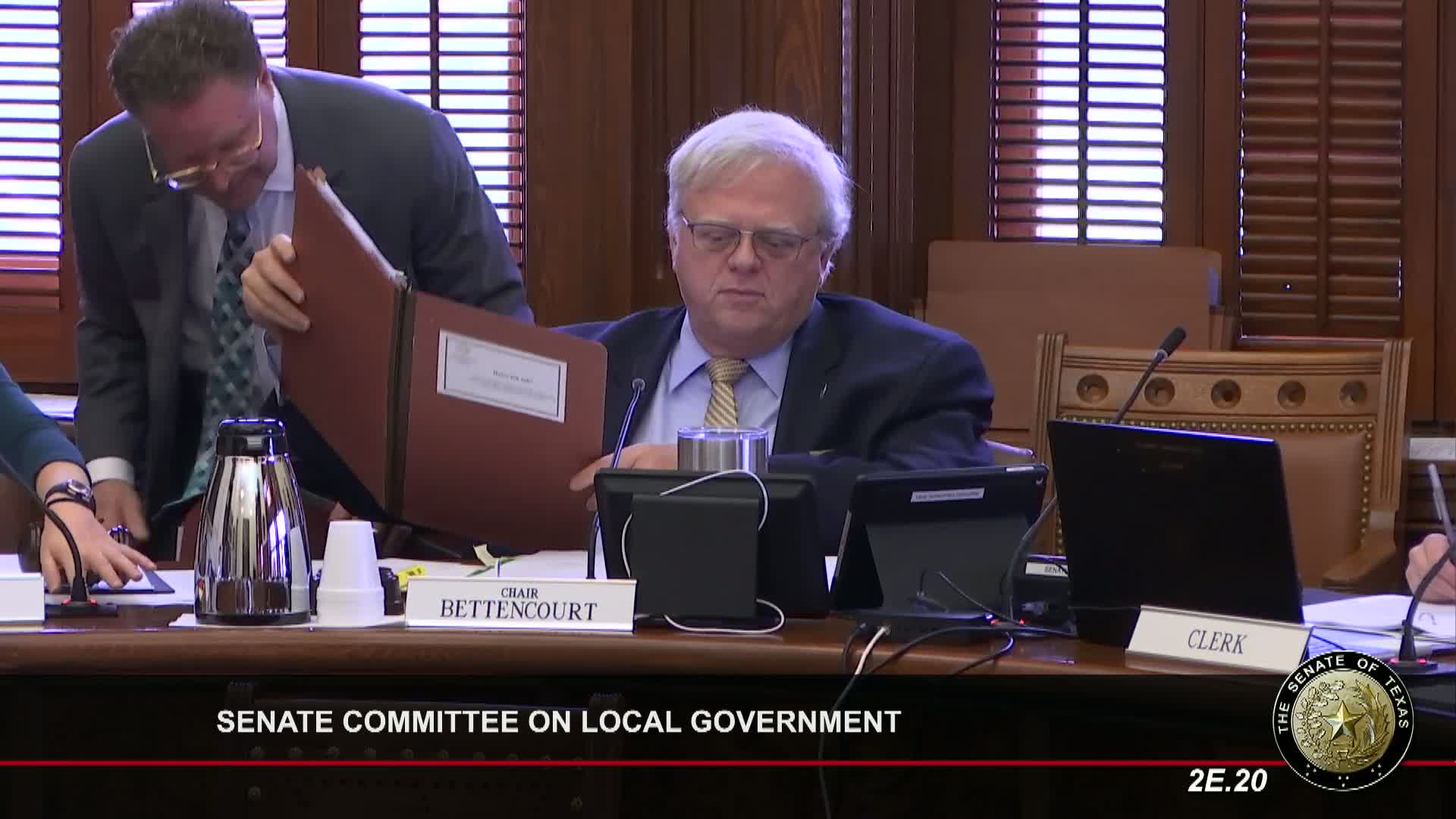Click the Senate of Texas seal logo
Screen dimensions: 1456x819
pos(1343,721)
